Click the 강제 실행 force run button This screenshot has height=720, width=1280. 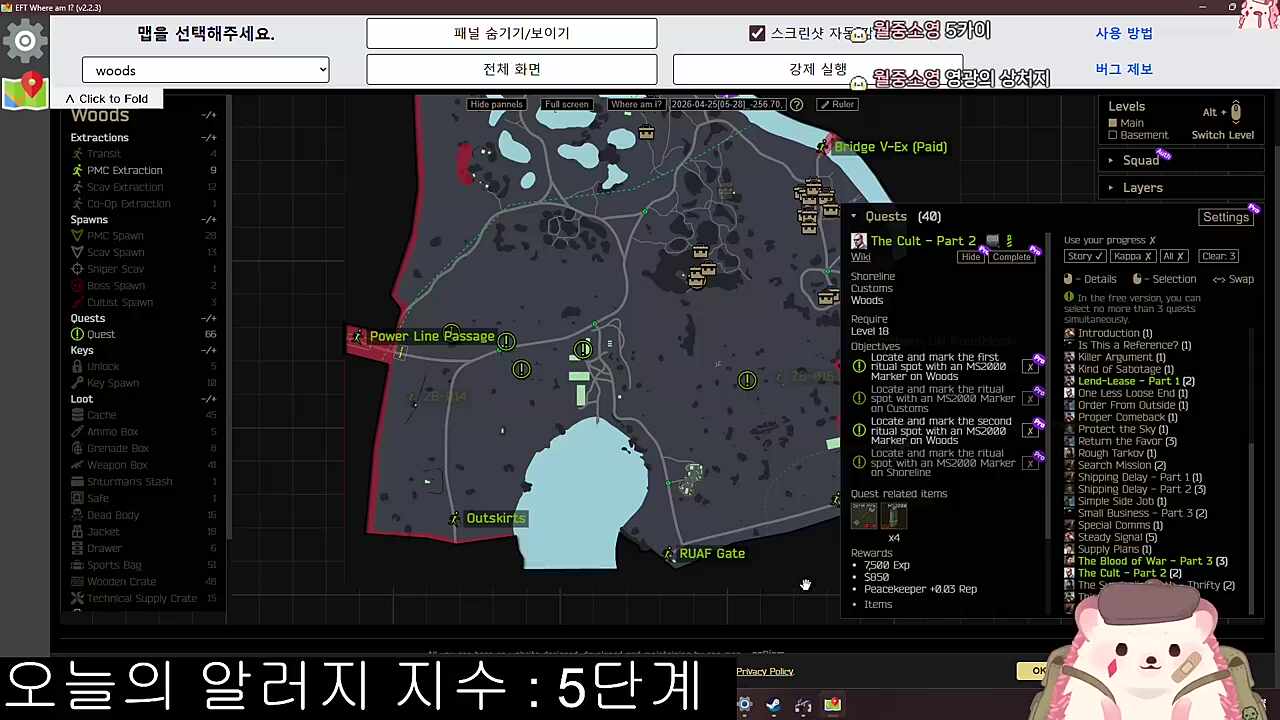click(x=817, y=69)
